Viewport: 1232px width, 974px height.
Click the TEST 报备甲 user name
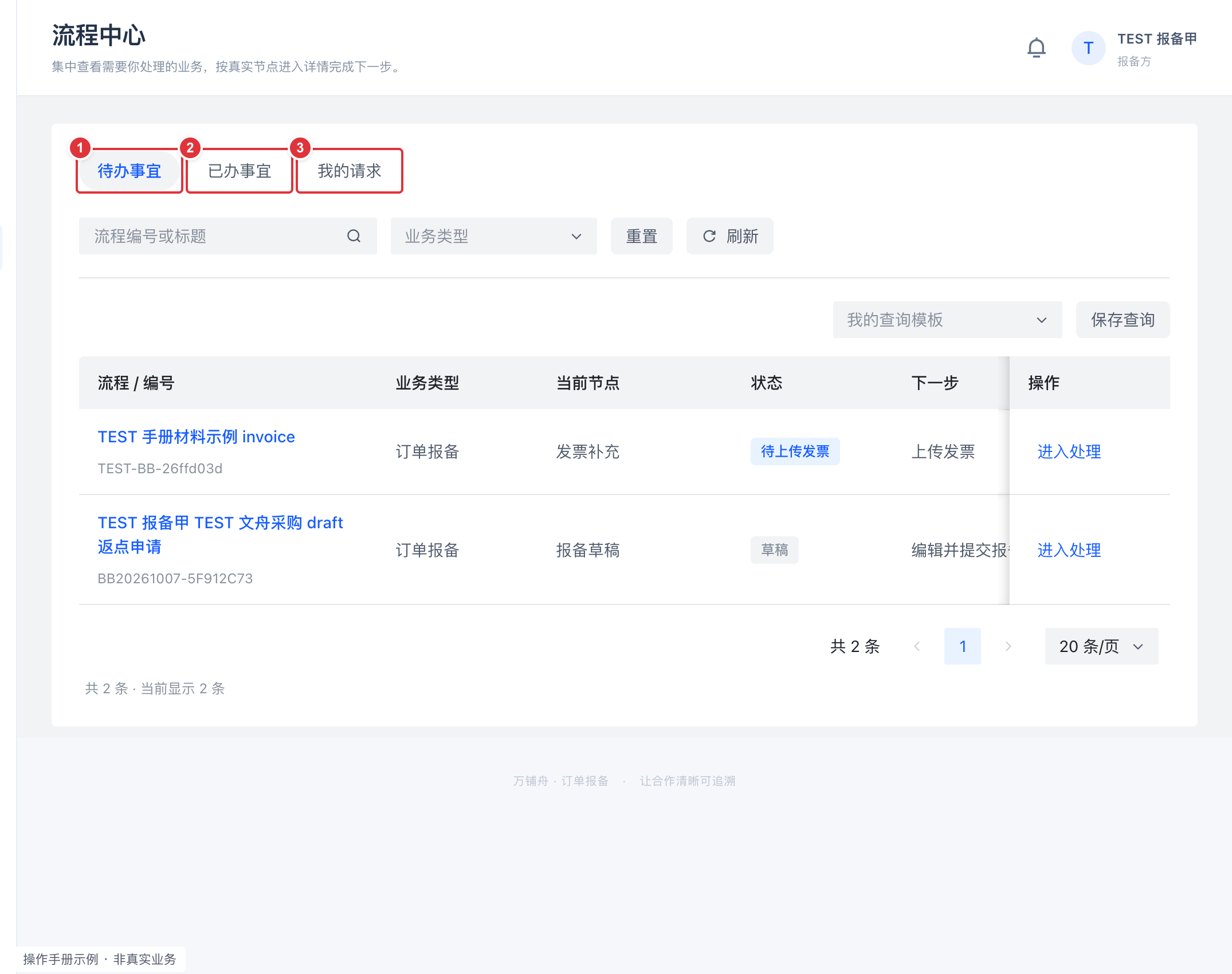tap(1158, 39)
